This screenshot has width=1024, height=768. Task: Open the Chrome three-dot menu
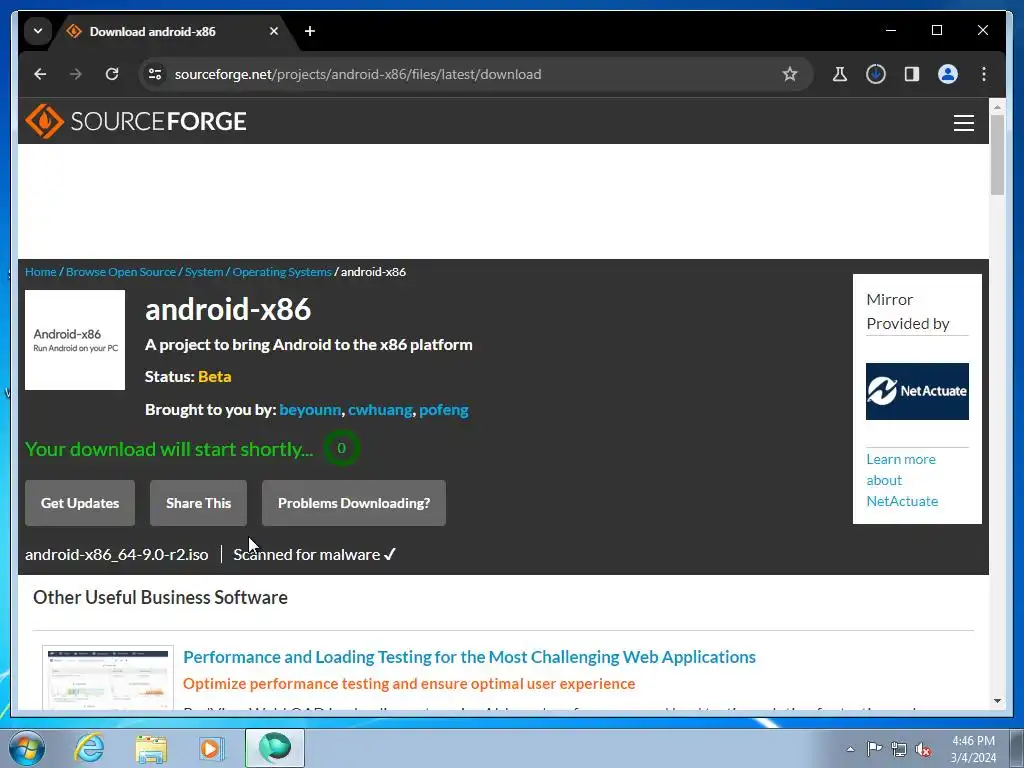984,74
